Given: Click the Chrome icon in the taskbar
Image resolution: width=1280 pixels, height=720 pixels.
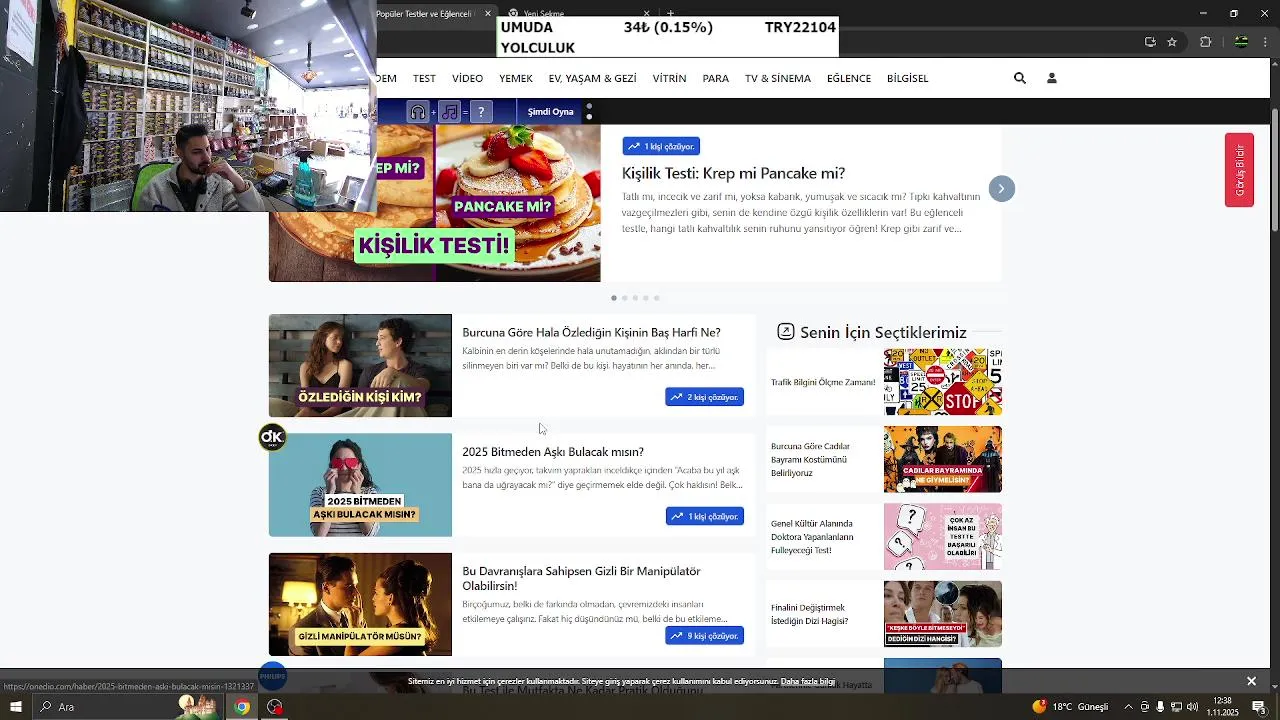Looking at the screenshot, I should [x=241, y=707].
